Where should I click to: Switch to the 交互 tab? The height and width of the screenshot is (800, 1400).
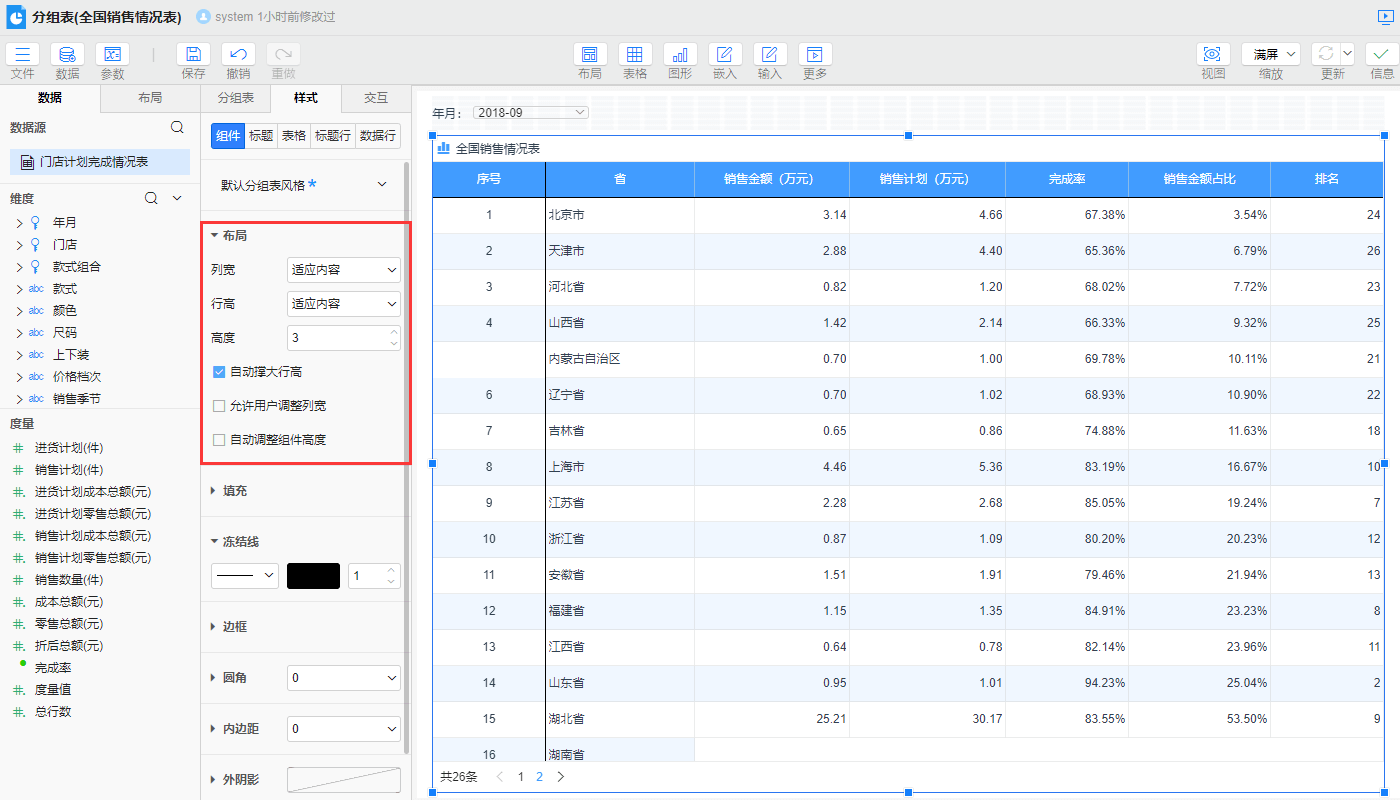click(x=375, y=98)
